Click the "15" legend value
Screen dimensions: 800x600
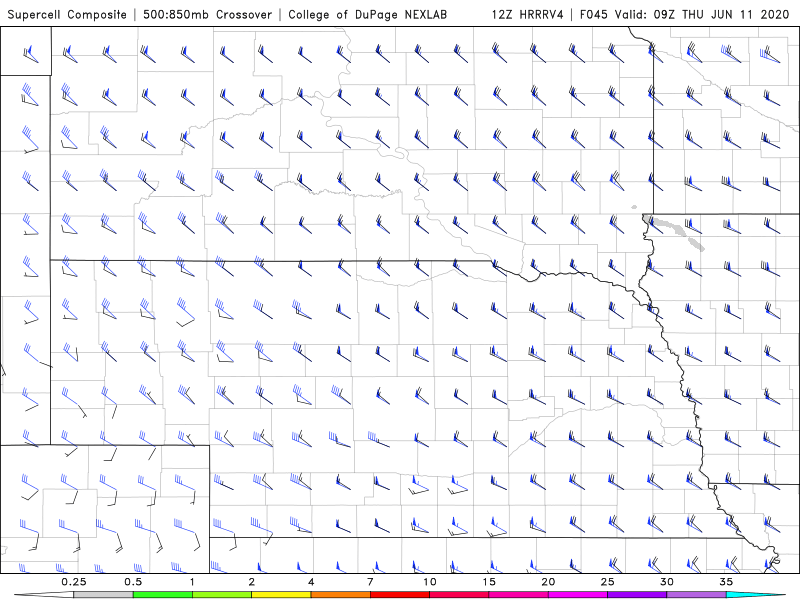489,582
